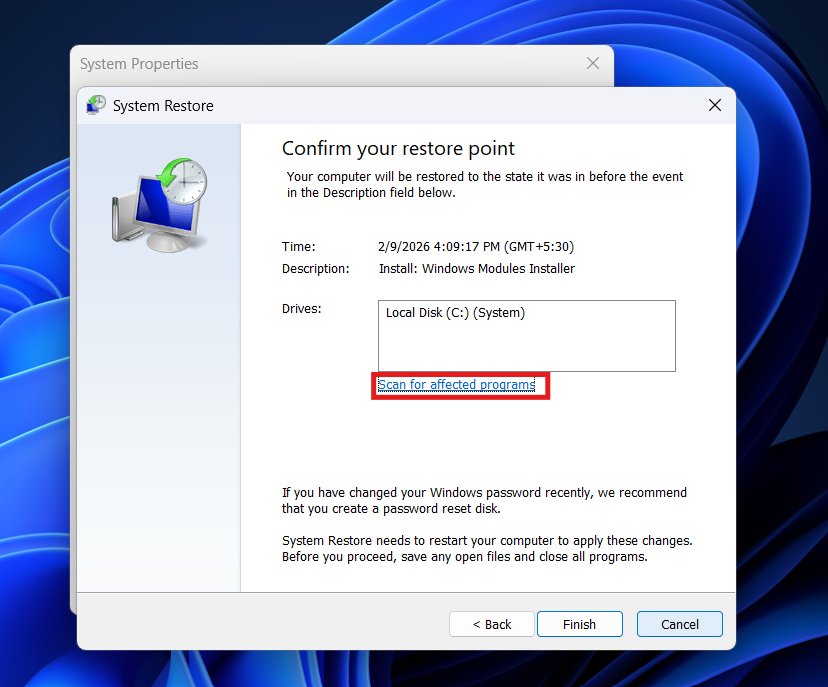
Task: Click the restart warning paragraph text
Action: (486, 548)
